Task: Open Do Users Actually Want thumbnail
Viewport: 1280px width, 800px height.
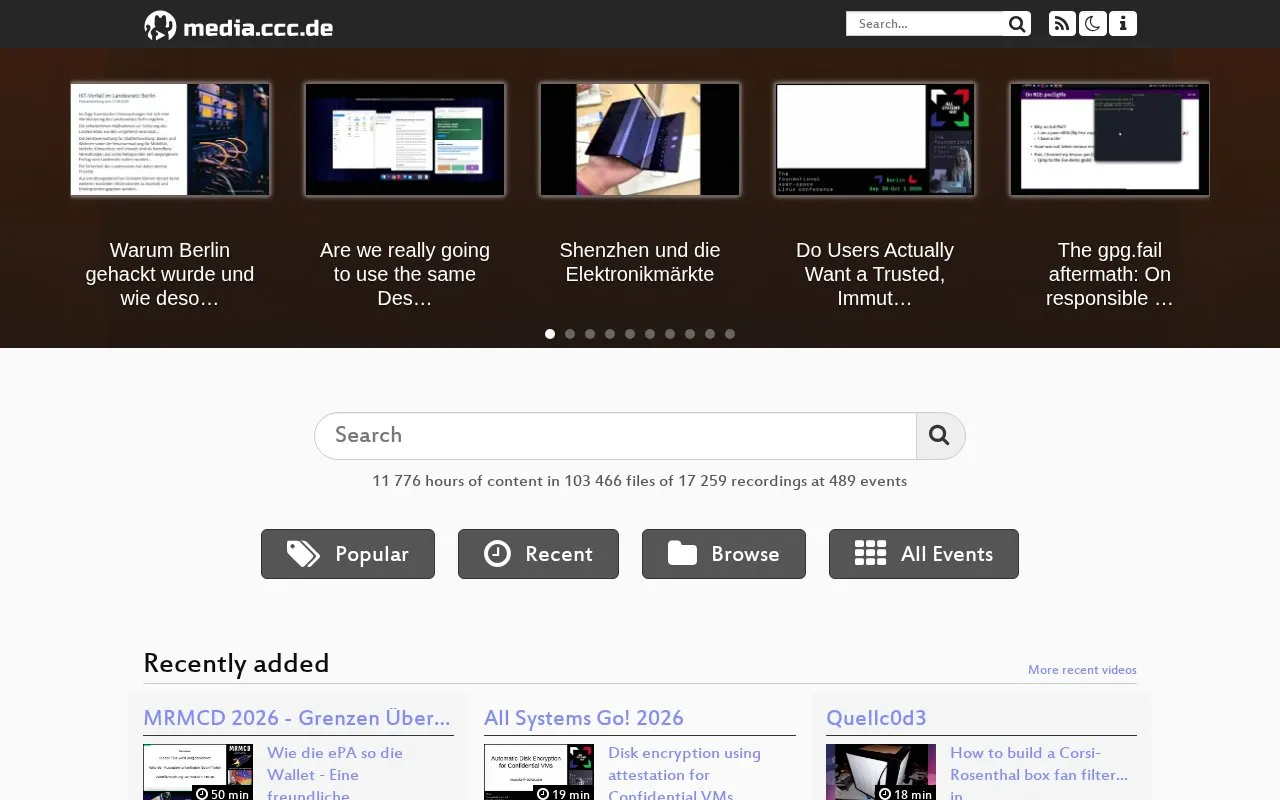Action: (875, 139)
